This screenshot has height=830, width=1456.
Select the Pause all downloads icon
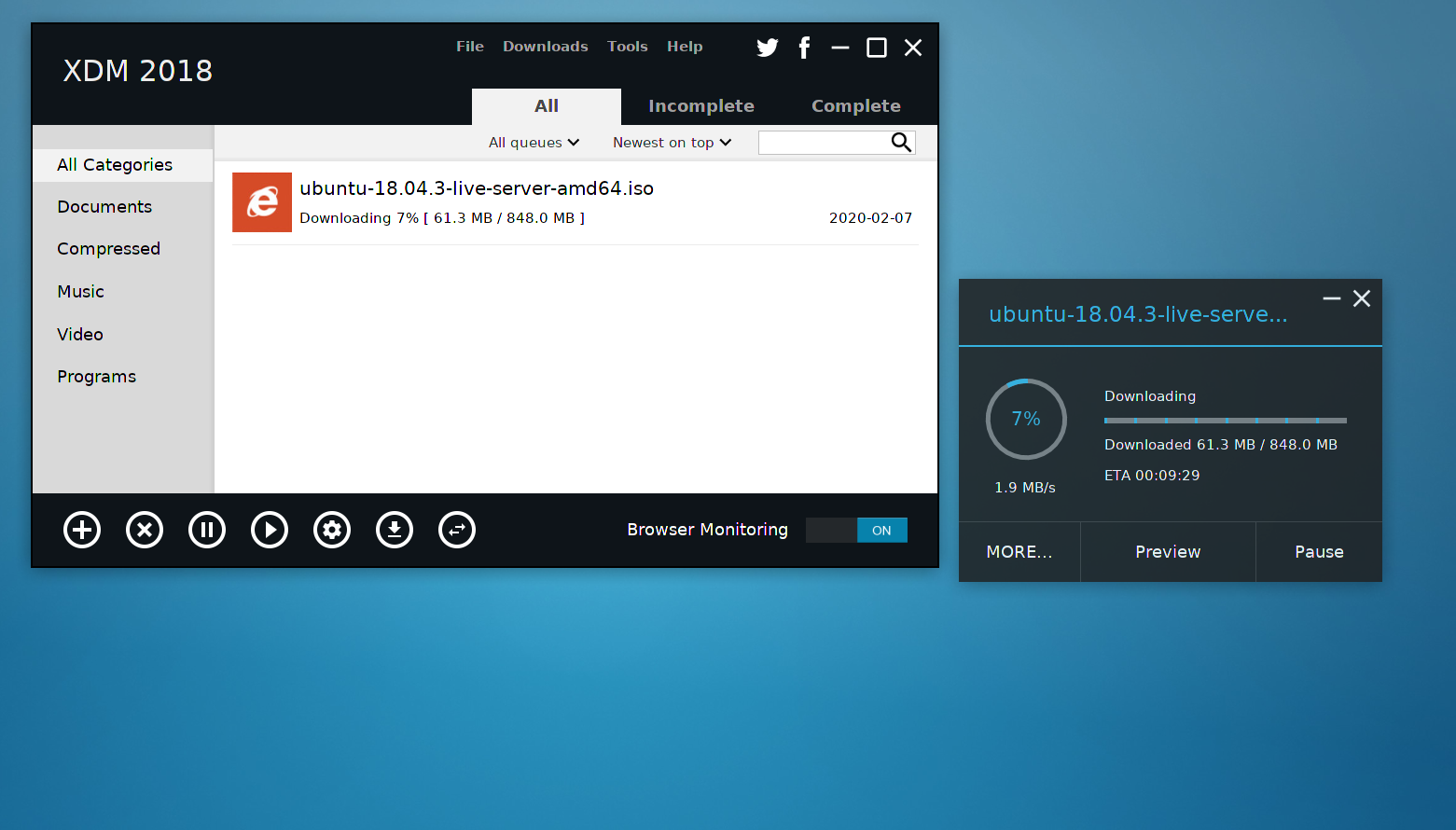pos(207,530)
